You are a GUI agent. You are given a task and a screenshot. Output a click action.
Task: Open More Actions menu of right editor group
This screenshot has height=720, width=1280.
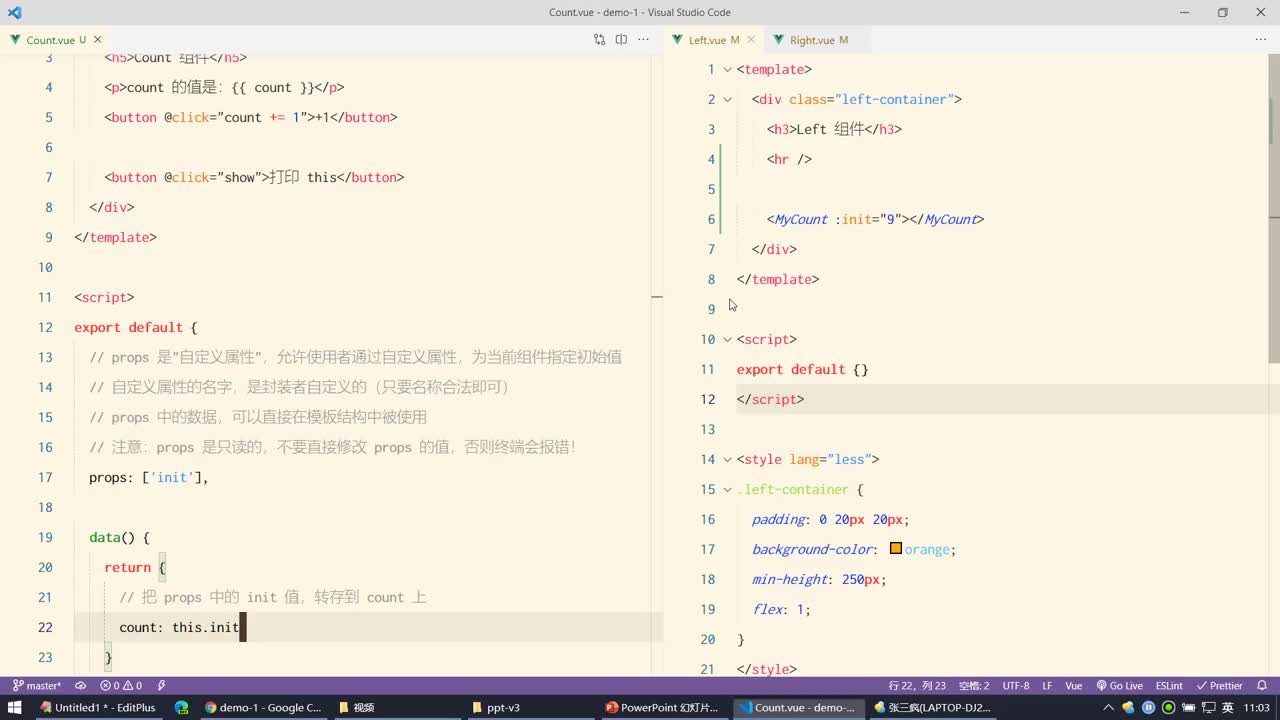pyautogui.click(x=1261, y=40)
